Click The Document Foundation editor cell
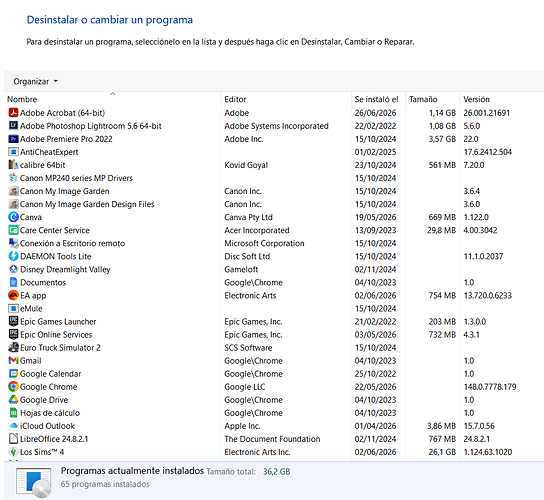The image size is (544, 500). [272, 439]
